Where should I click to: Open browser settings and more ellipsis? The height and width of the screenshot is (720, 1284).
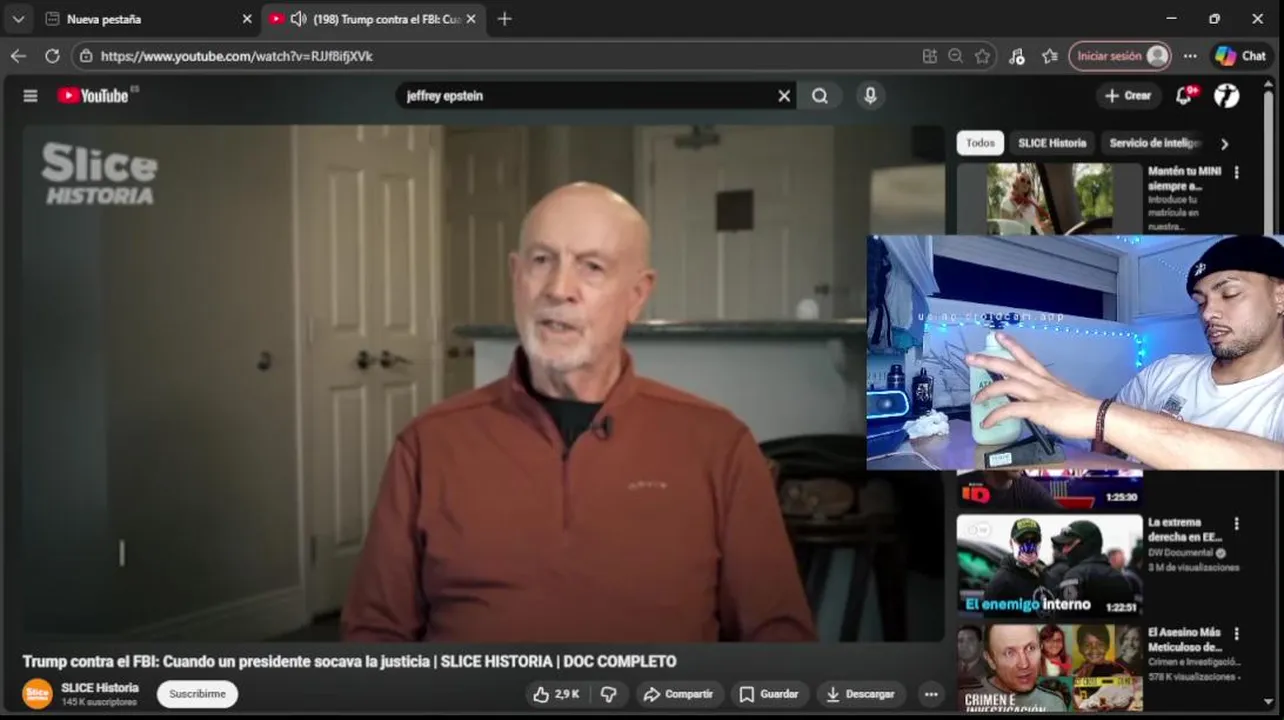1190,56
